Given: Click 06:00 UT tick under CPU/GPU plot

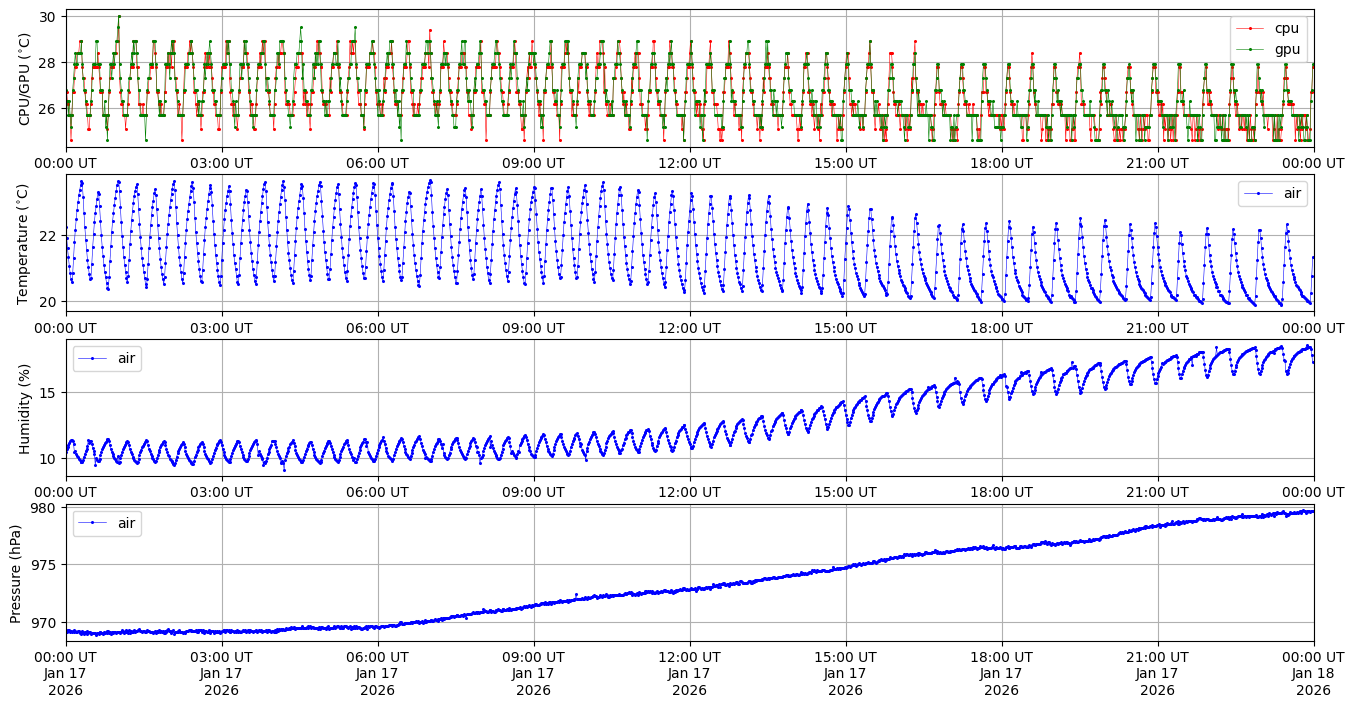Looking at the screenshot, I should pos(377,162).
